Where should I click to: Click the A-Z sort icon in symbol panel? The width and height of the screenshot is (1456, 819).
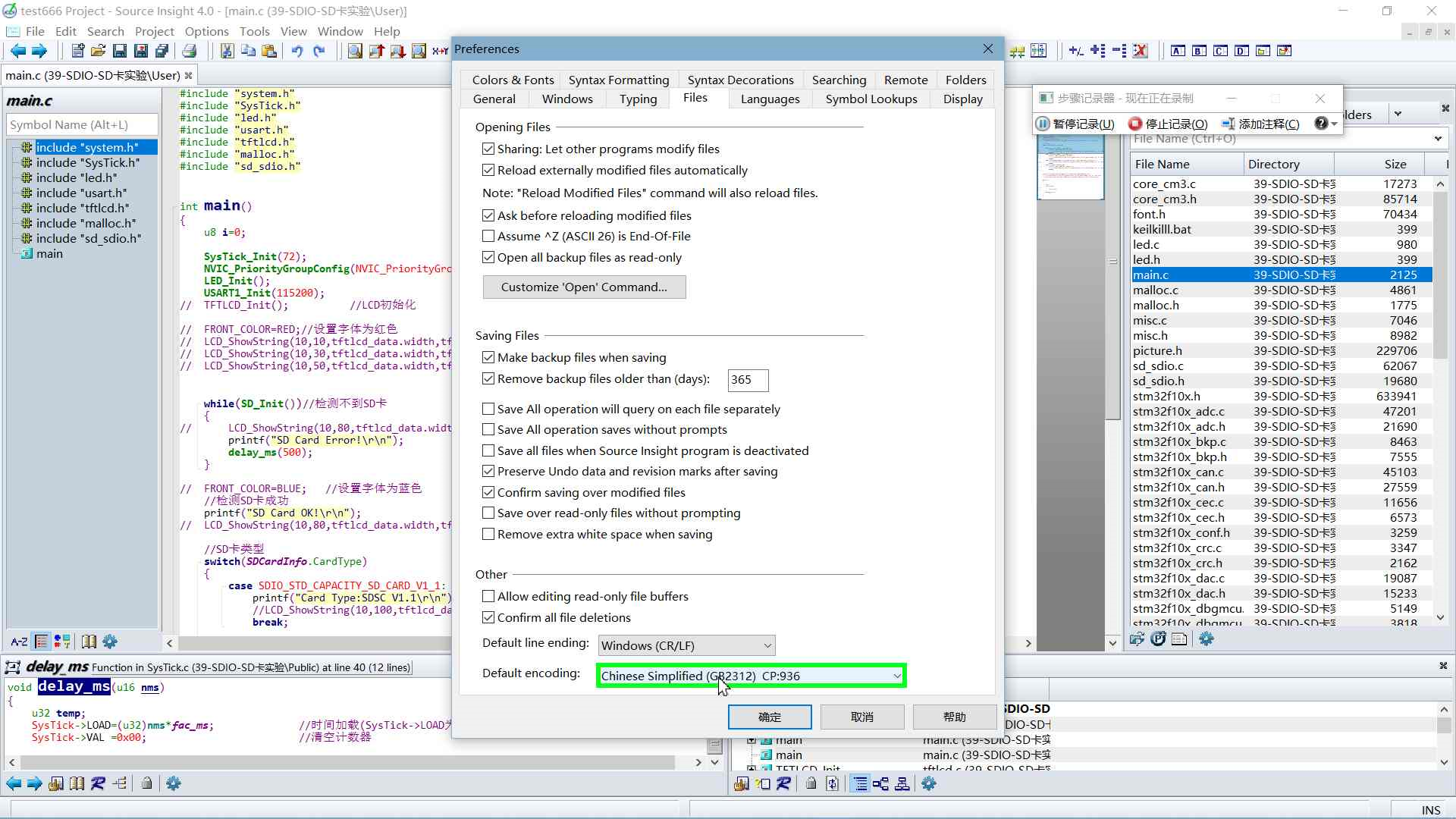19,642
